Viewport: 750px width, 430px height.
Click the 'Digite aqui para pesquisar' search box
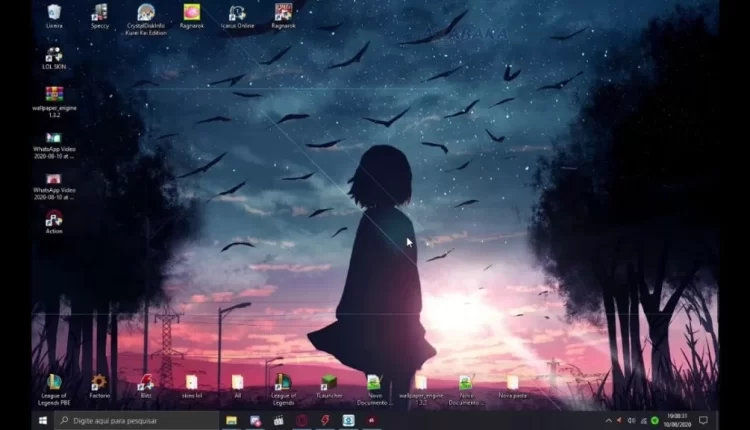pos(136,420)
